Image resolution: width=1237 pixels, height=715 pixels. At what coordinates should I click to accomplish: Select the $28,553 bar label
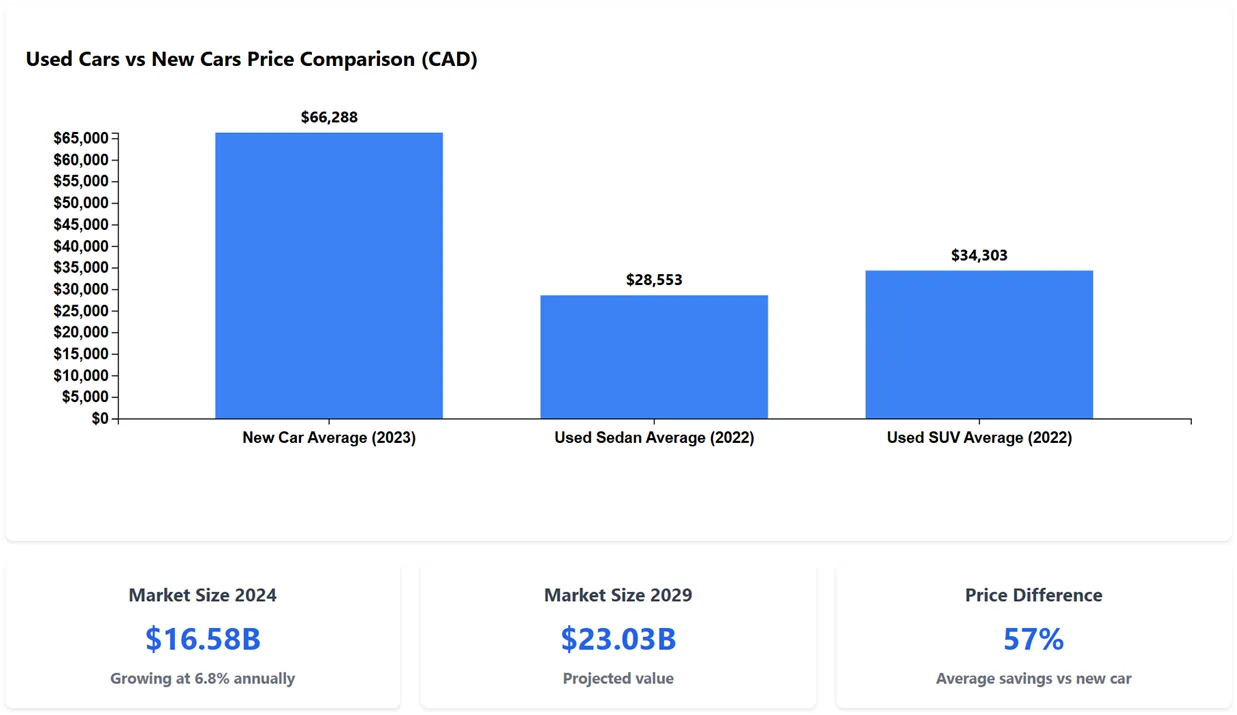[x=654, y=280]
